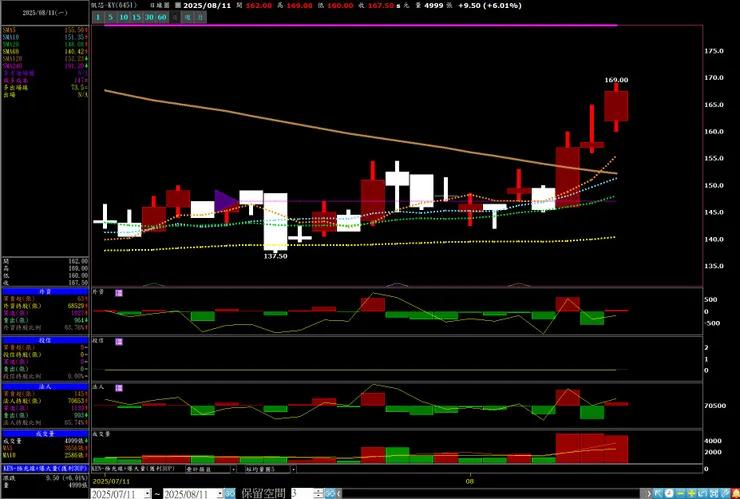Switch to daily 日 timeframe tab
Image resolution: width=740 pixels, height=499 pixels.
click(x=175, y=17)
